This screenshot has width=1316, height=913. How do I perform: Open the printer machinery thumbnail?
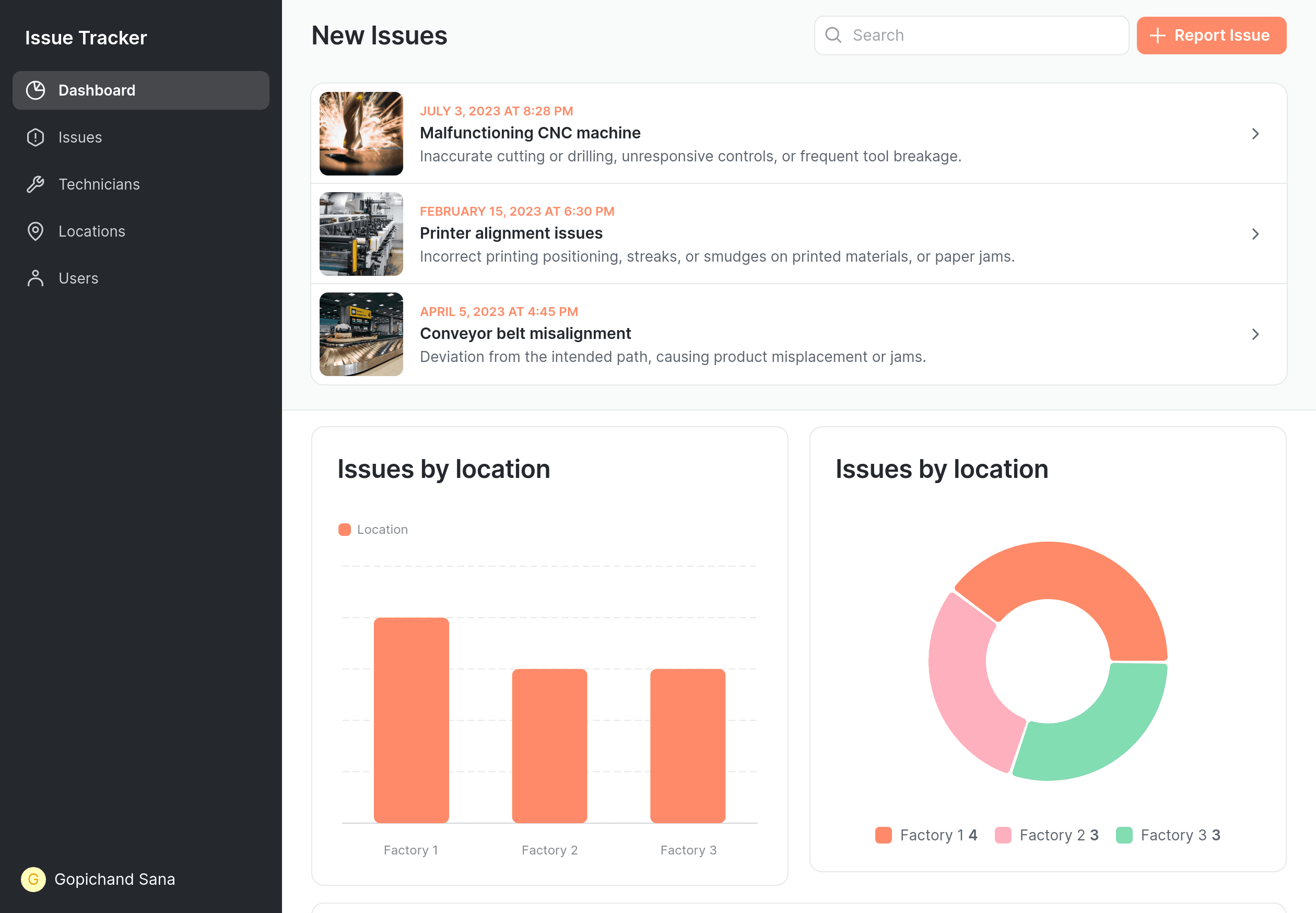pos(361,234)
